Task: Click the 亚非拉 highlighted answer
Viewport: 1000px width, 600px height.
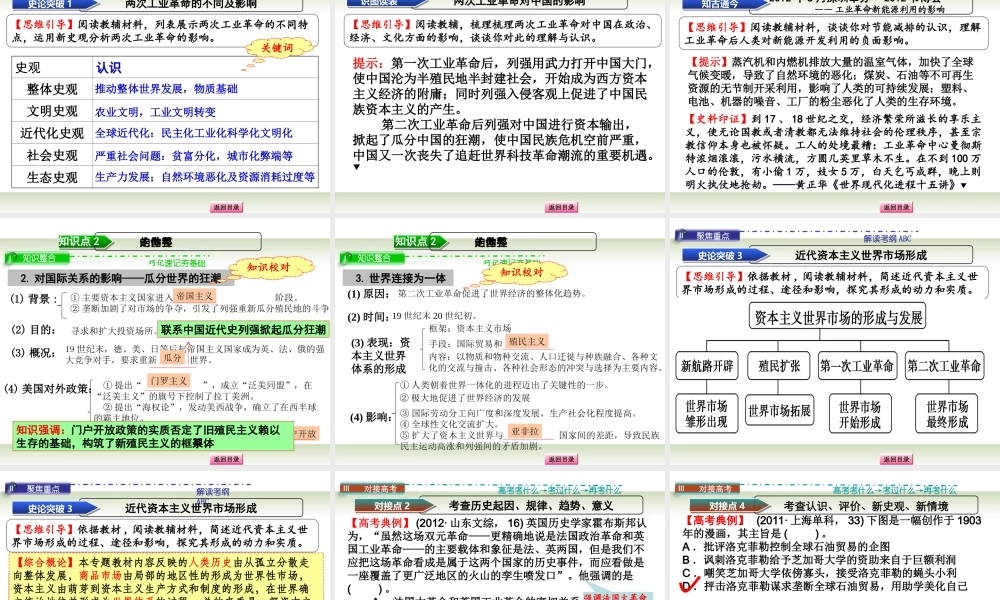Action: pyautogui.click(x=525, y=431)
